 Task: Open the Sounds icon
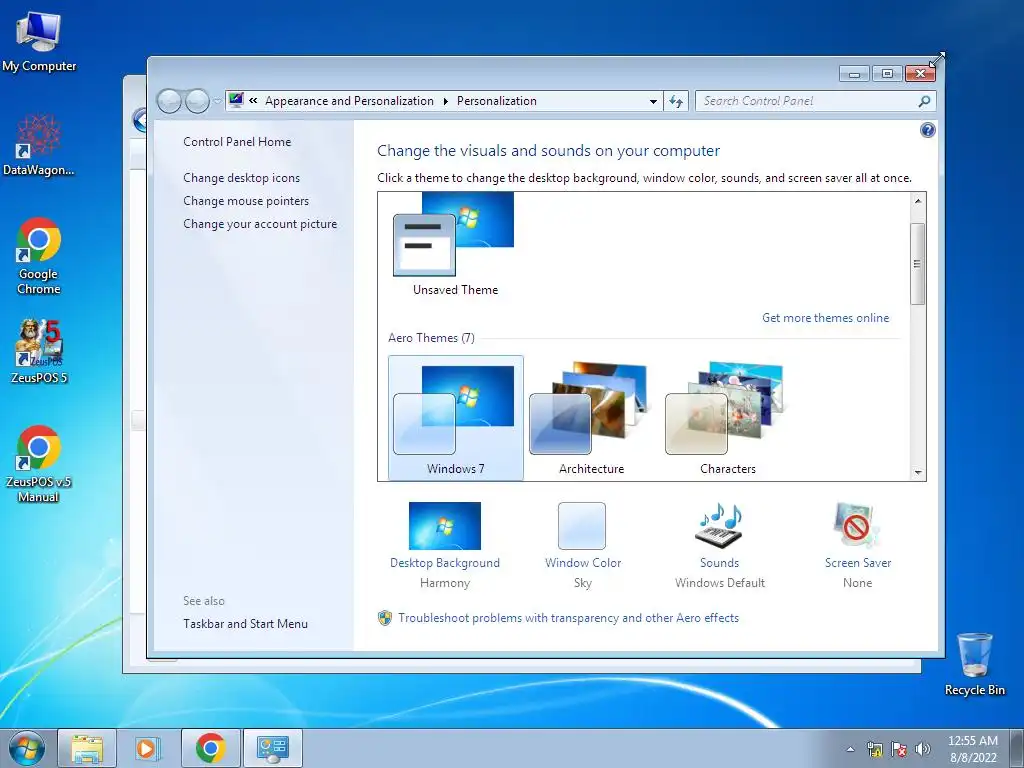719,526
